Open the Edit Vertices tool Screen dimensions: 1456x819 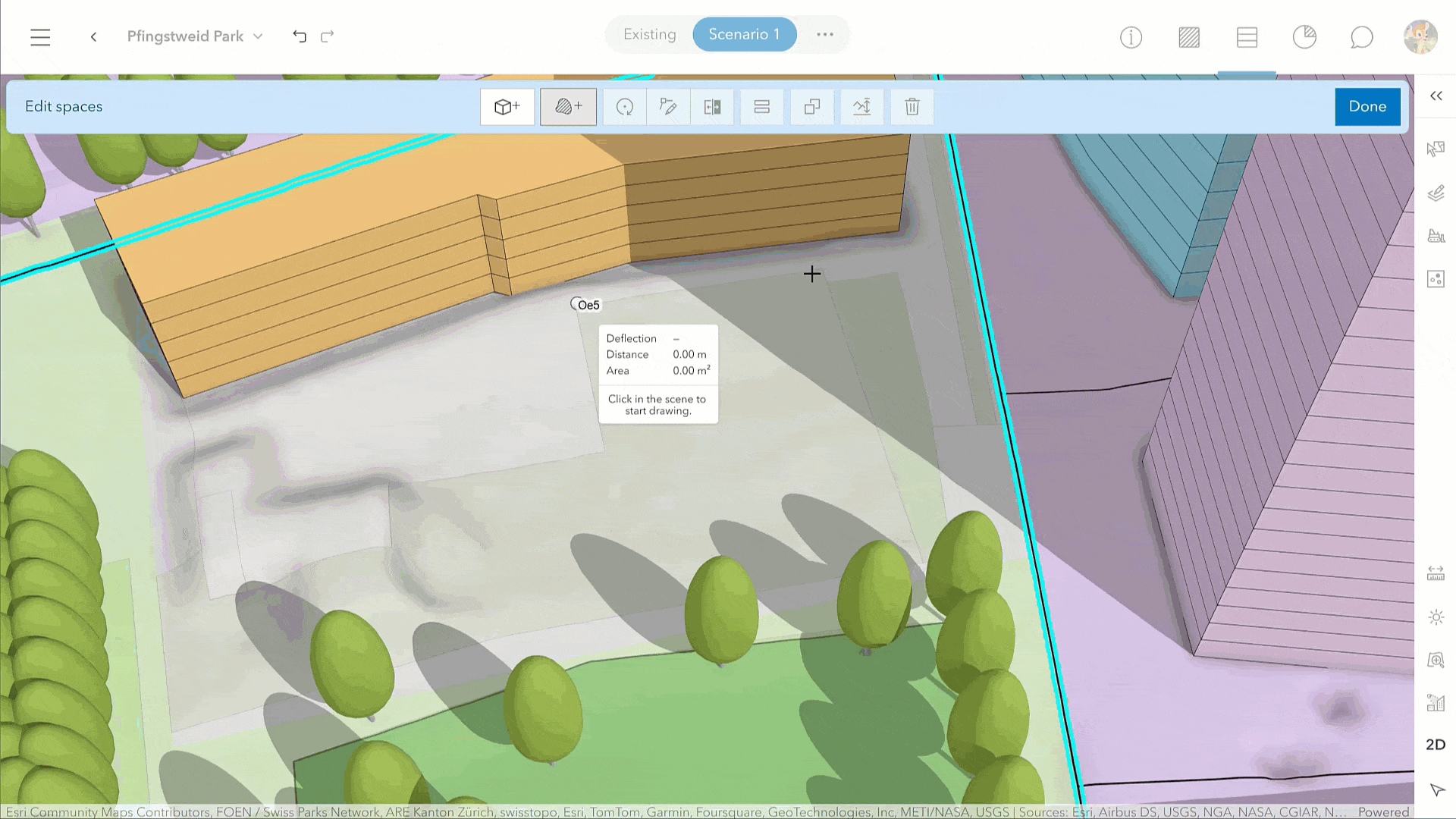(668, 107)
